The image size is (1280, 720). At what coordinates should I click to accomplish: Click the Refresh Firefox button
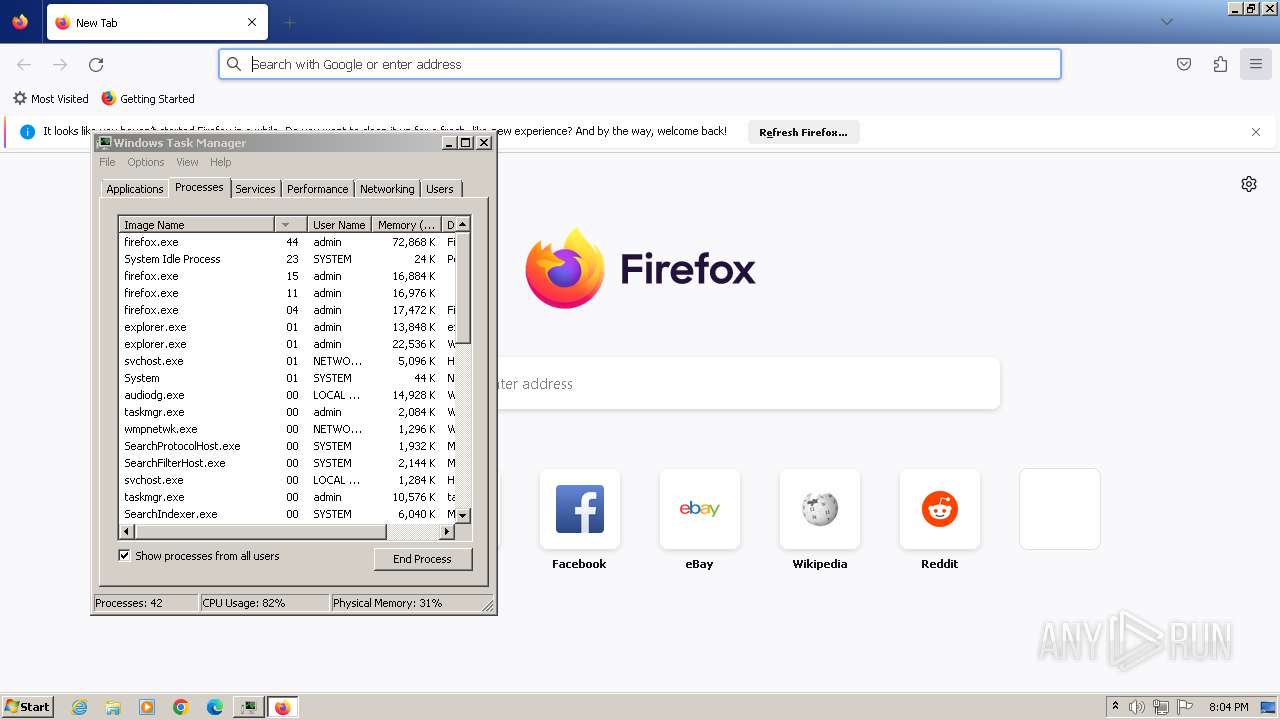pyautogui.click(x=803, y=132)
